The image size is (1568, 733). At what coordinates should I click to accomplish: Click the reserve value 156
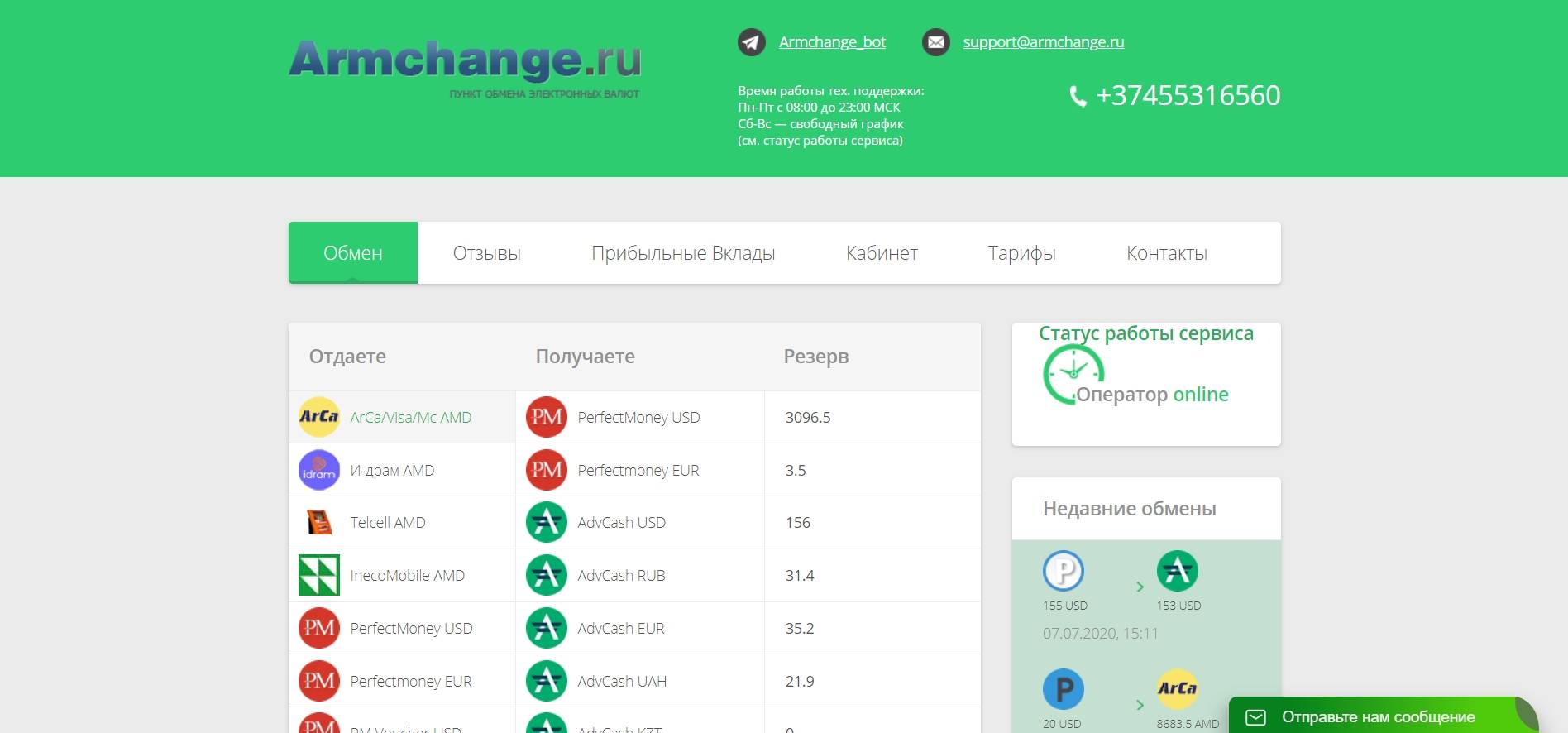(798, 523)
